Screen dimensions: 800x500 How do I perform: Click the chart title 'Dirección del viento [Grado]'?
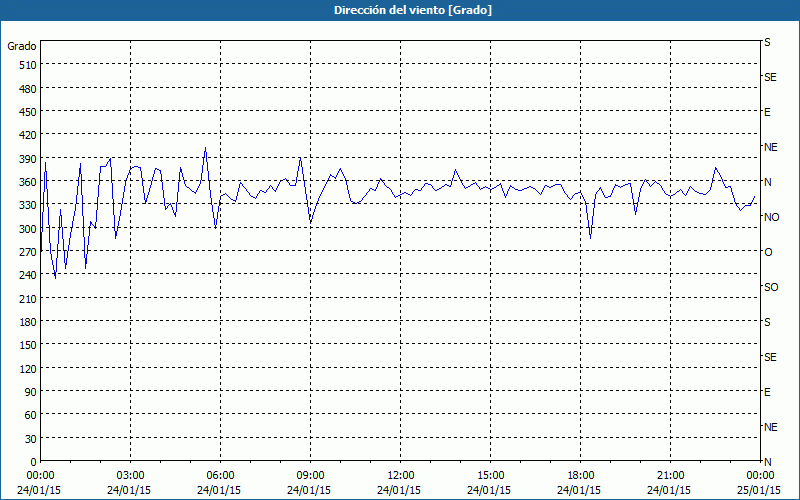click(x=413, y=10)
